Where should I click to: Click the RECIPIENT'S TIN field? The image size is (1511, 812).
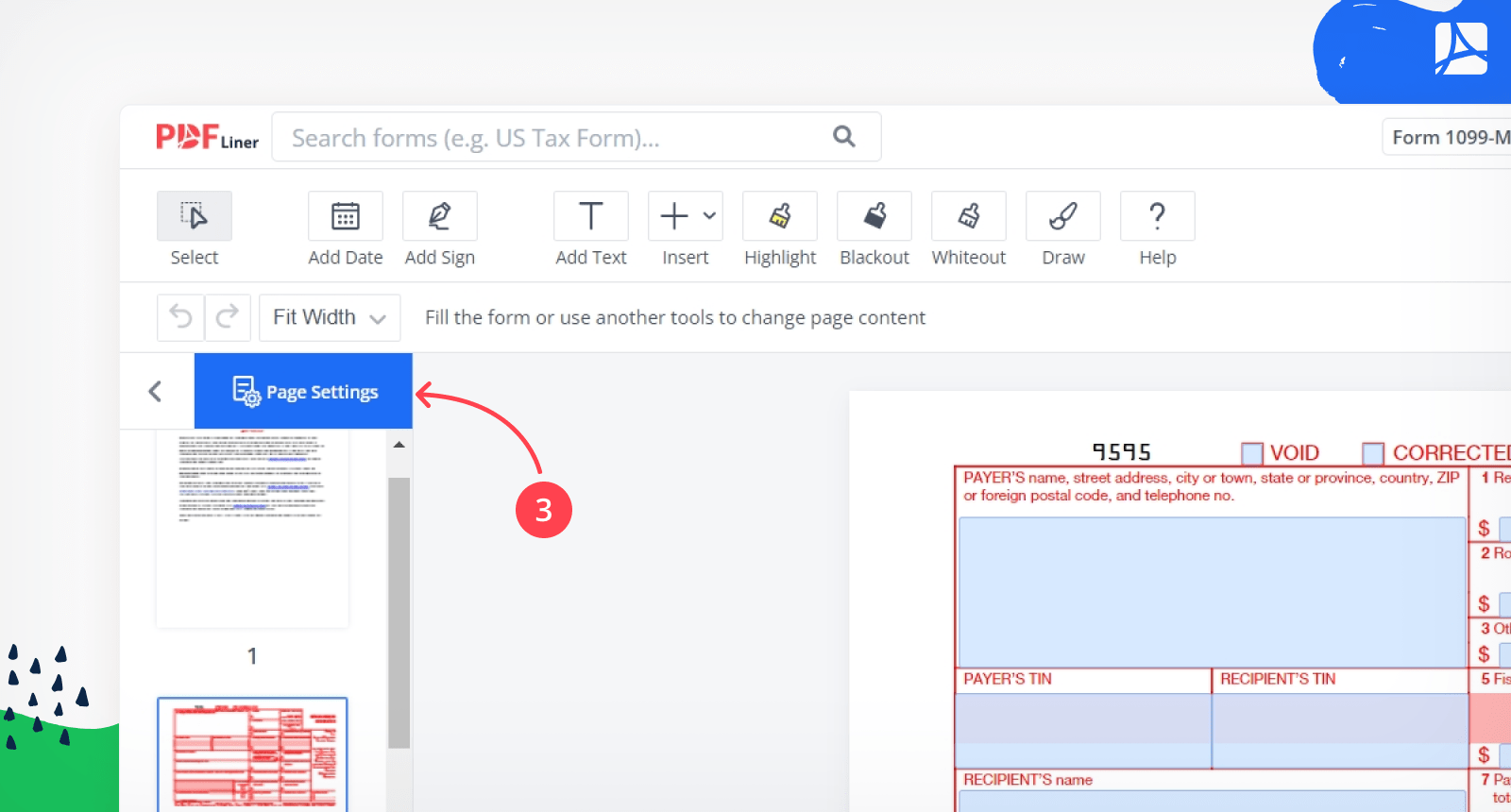[x=1340, y=730]
